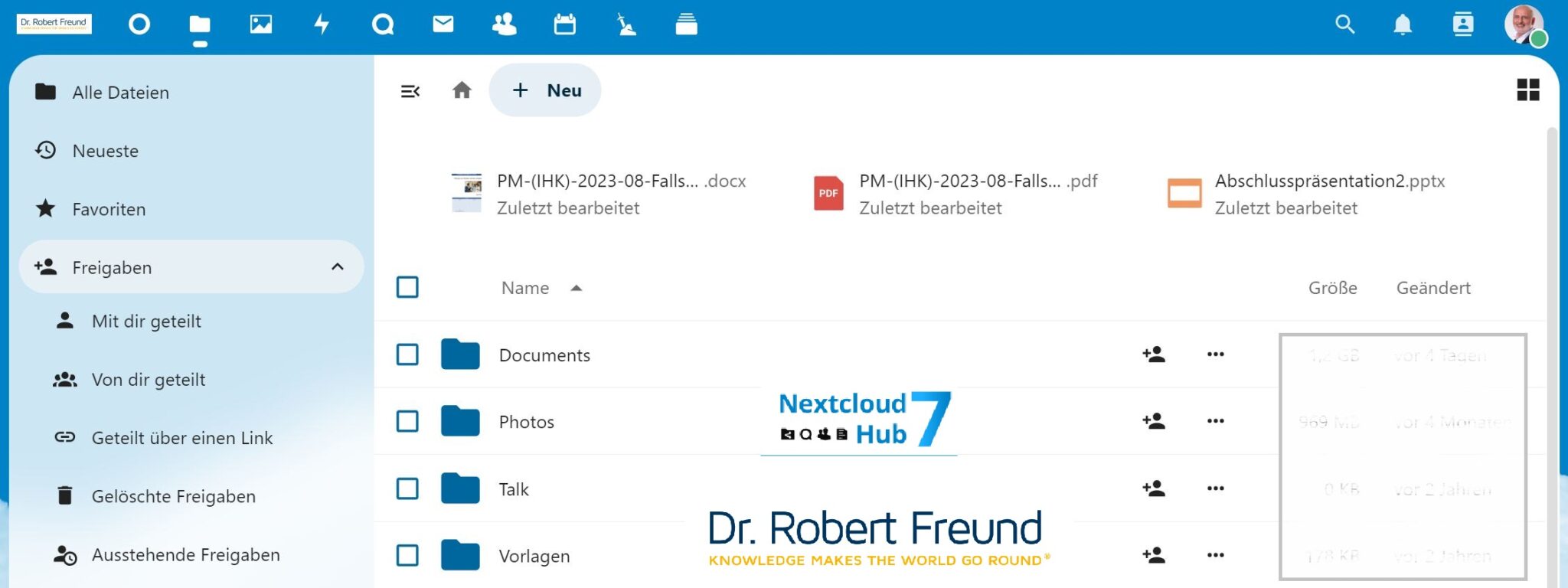Switch to grid view

click(1528, 90)
